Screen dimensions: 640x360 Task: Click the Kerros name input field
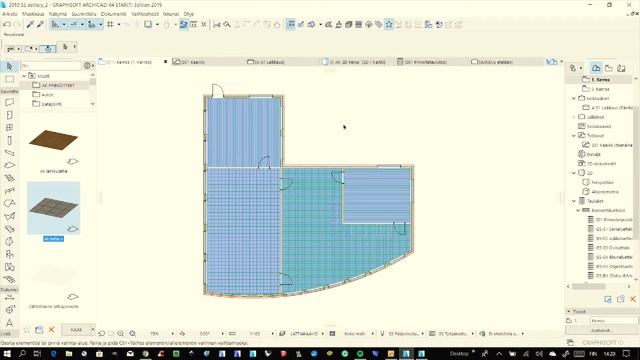click(x=613, y=321)
